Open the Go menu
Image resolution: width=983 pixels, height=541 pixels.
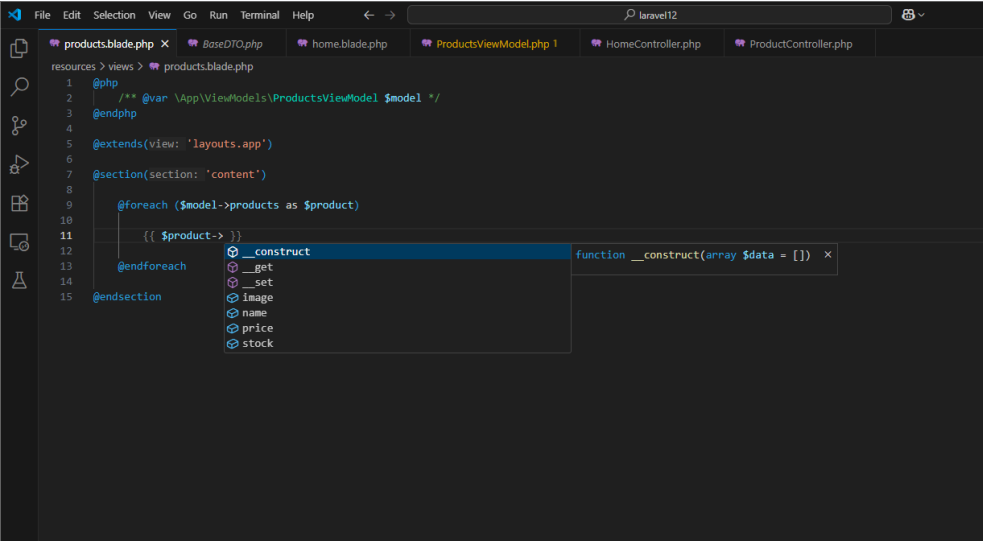point(190,15)
